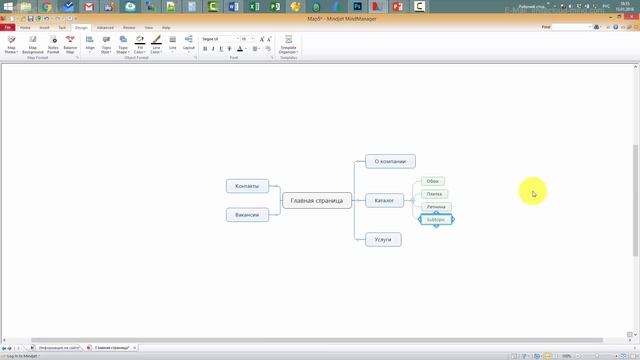This screenshot has width=640, height=360.
Task: Select the Каталог topic
Action: [x=384, y=200]
